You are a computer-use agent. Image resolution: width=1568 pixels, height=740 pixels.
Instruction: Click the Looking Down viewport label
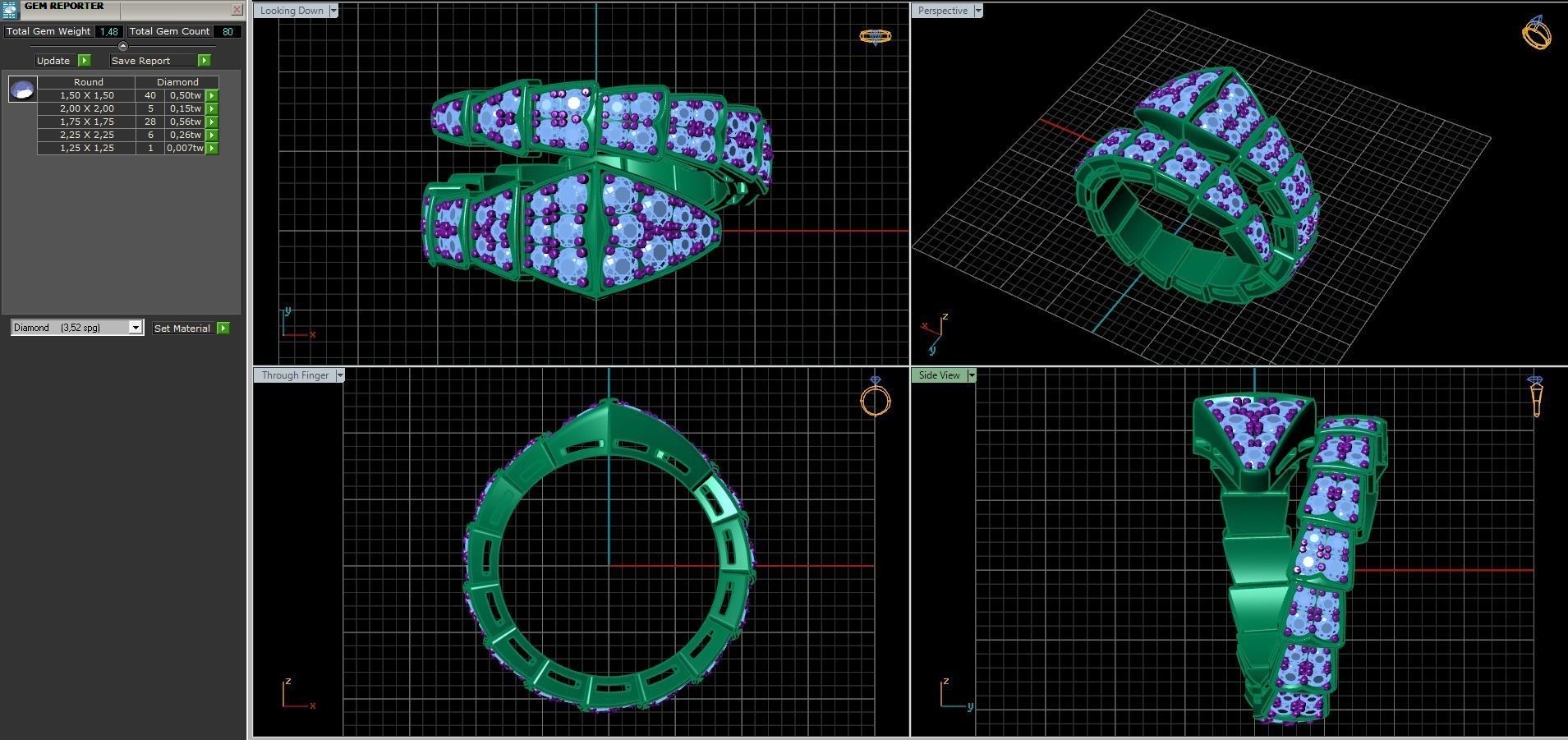tap(292, 11)
